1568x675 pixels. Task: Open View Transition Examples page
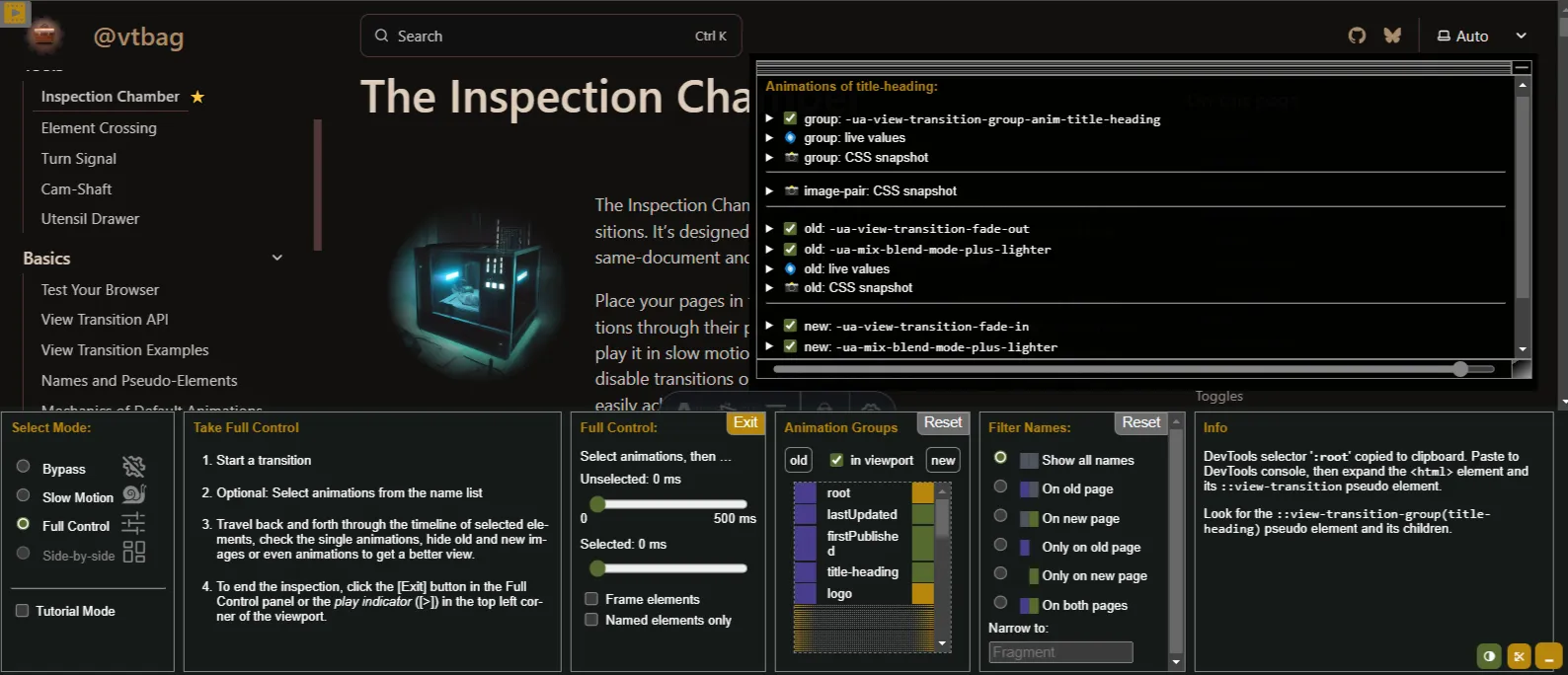pos(124,349)
